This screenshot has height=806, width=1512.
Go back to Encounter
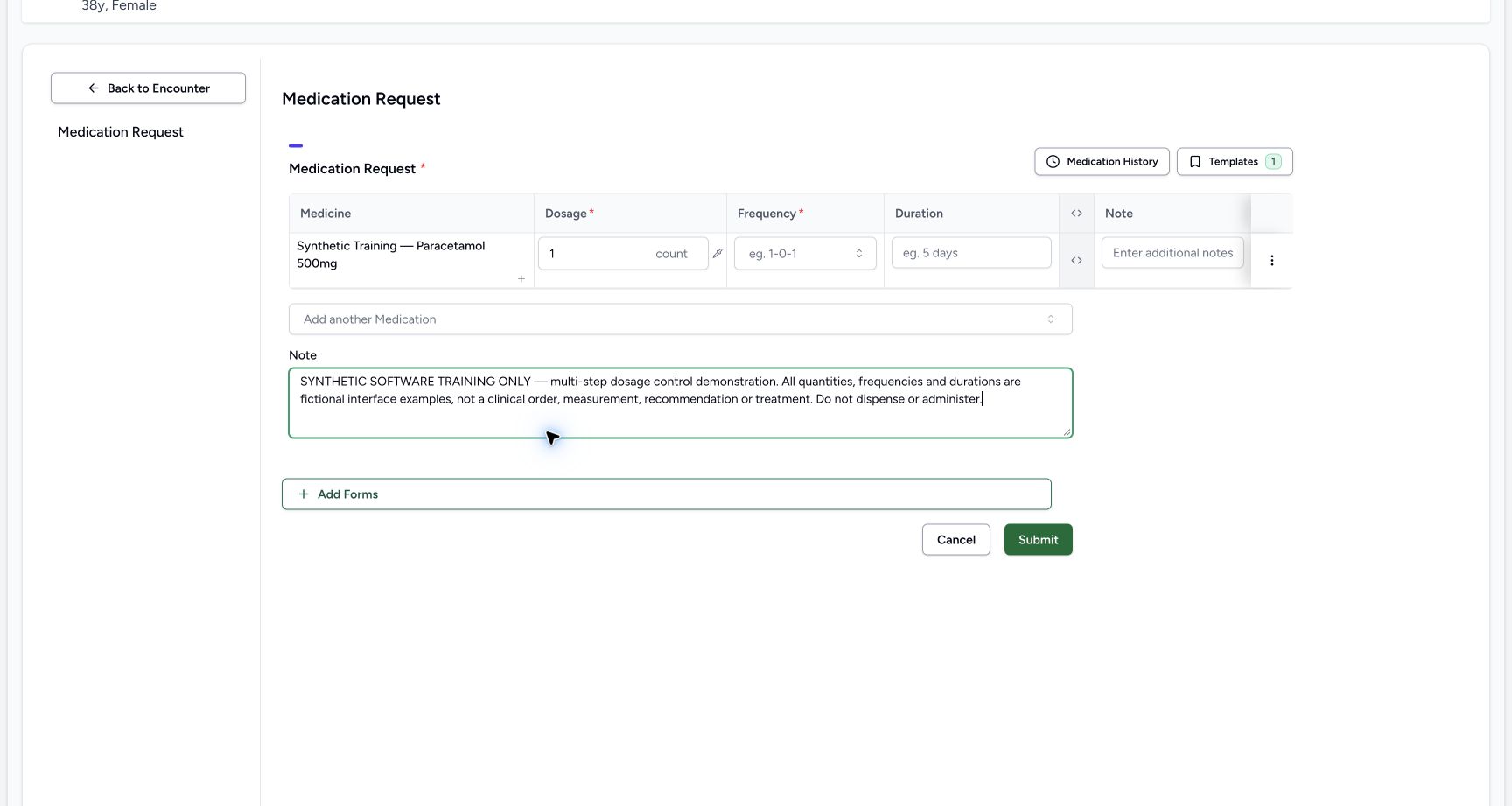pyautogui.click(x=148, y=88)
